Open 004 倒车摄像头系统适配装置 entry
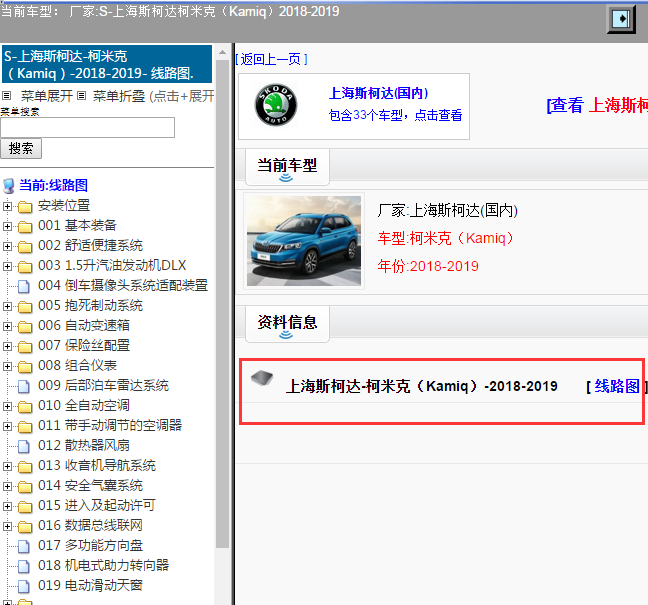This screenshot has height=605, width=648. [x=123, y=286]
